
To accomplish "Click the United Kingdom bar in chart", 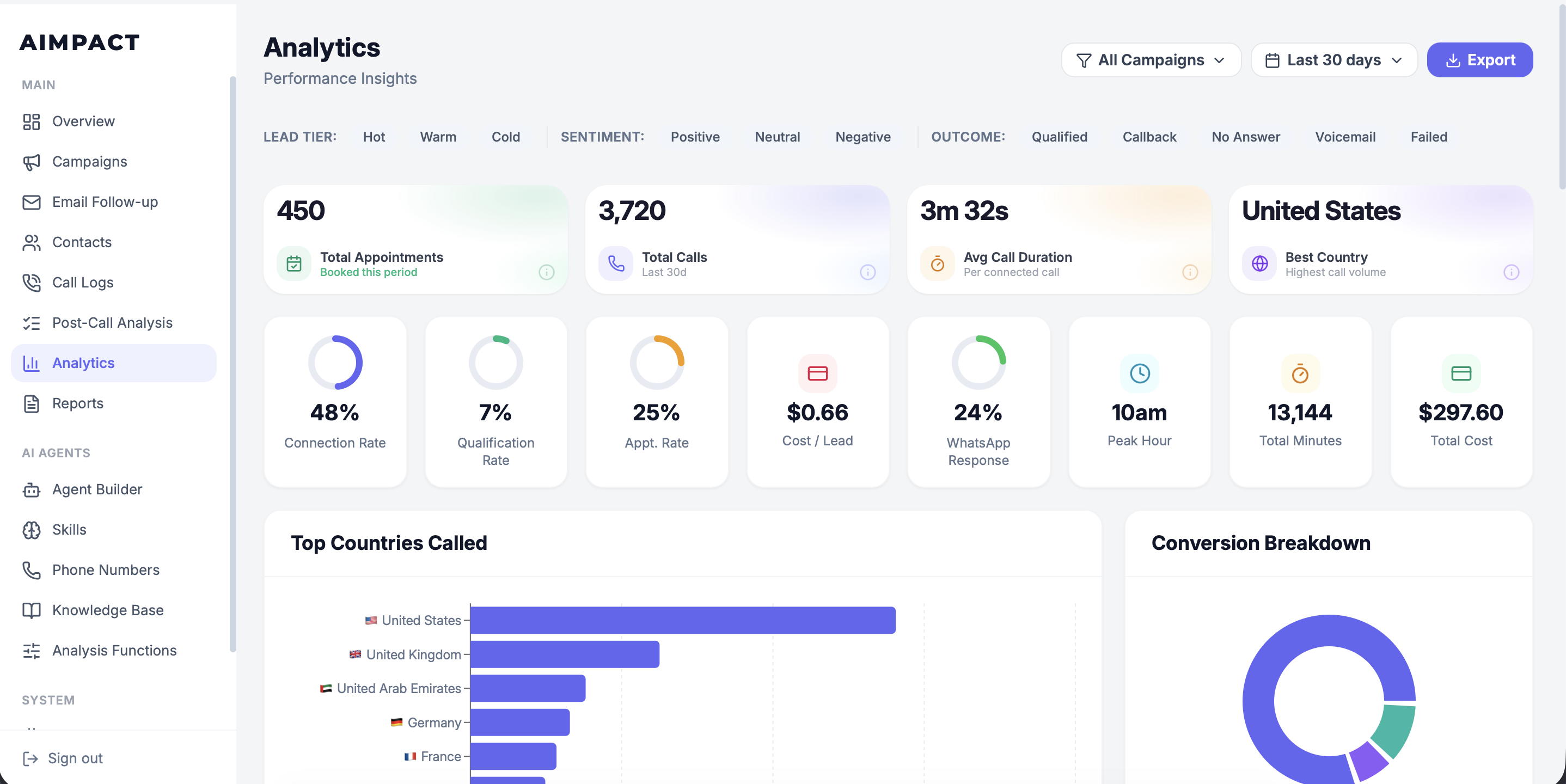I will point(565,654).
